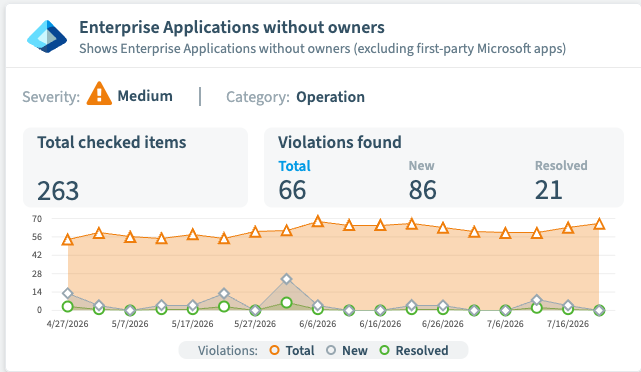The height and width of the screenshot is (372, 641).
Task: Click the 'Violations:' legend label
Action: [228, 350]
